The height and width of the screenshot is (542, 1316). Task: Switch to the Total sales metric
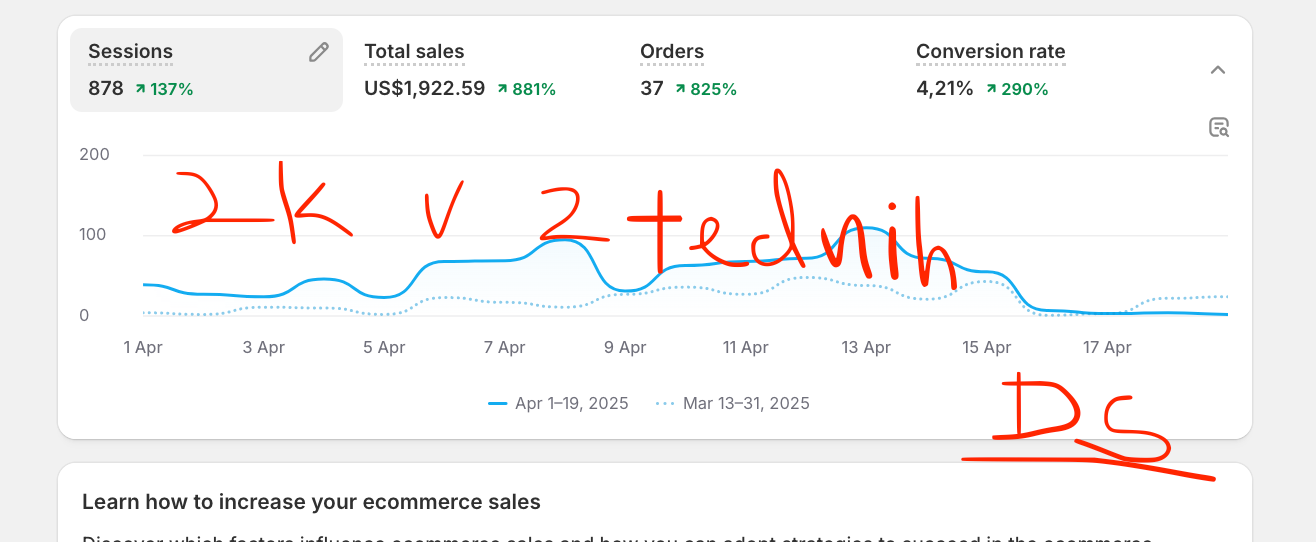(x=414, y=52)
